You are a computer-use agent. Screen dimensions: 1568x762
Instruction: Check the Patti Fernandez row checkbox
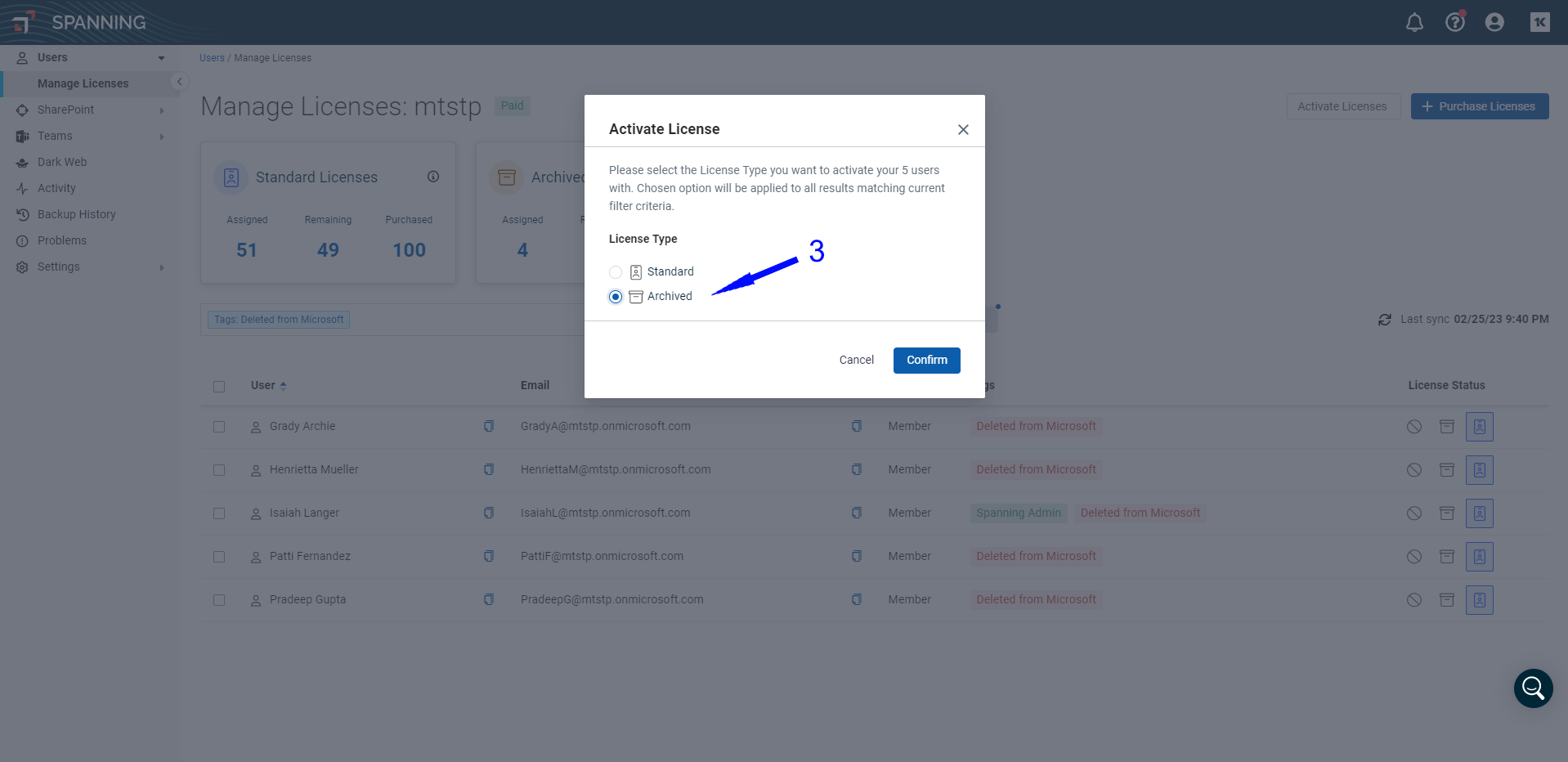(x=219, y=557)
